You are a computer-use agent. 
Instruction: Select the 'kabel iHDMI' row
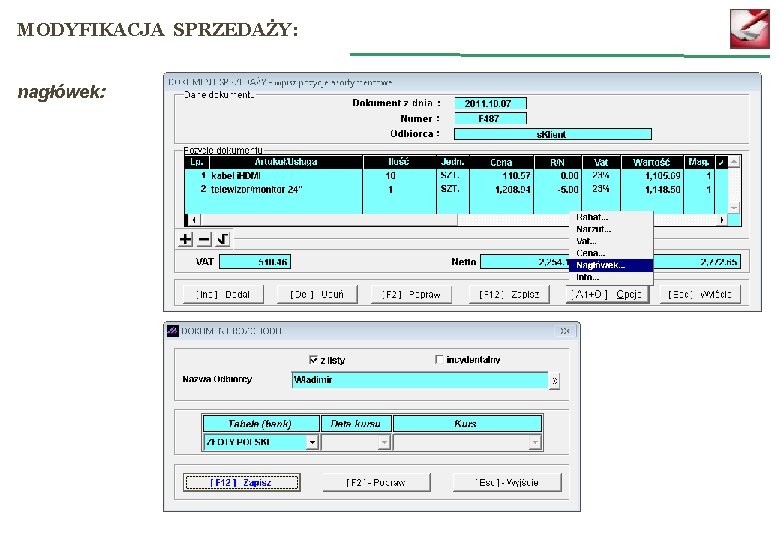click(x=456, y=176)
